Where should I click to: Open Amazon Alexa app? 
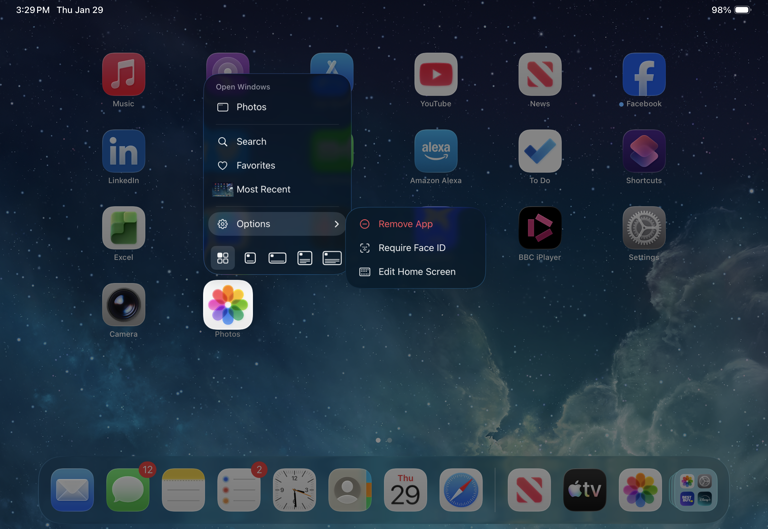pyautogui.click(x=436, y=151)
